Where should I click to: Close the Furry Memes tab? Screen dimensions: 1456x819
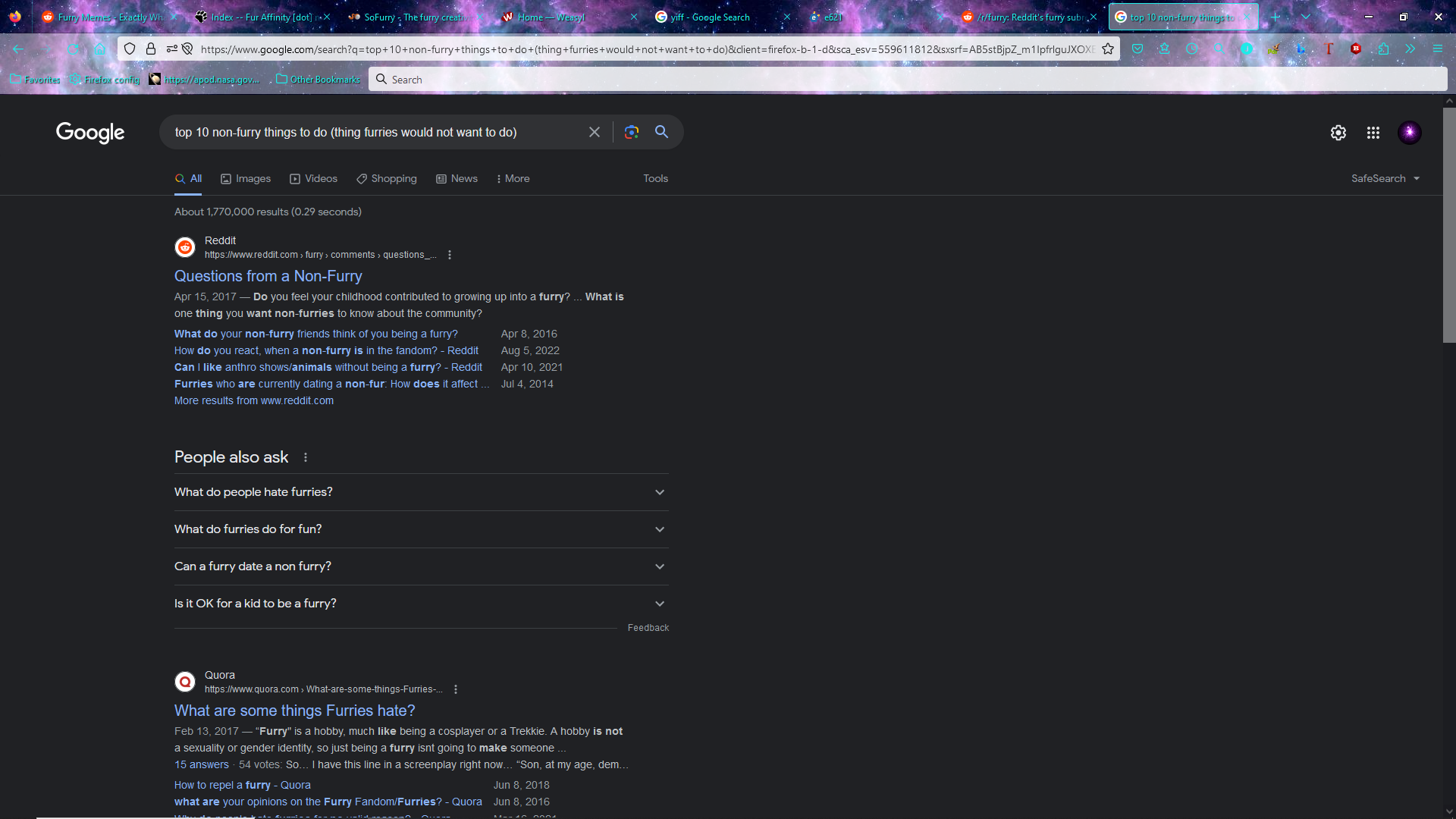pyautogui.click(x=174, y=17)
